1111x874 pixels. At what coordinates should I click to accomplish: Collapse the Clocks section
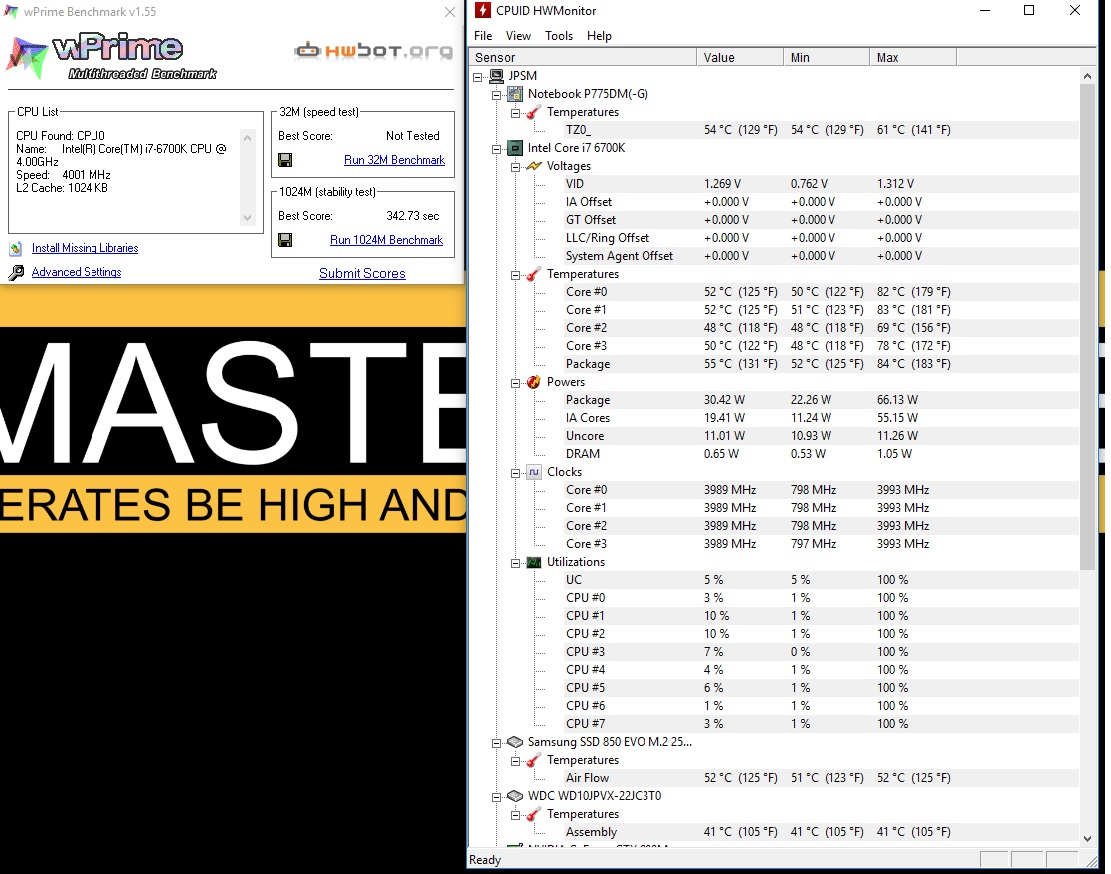click(x=515, y=473)
